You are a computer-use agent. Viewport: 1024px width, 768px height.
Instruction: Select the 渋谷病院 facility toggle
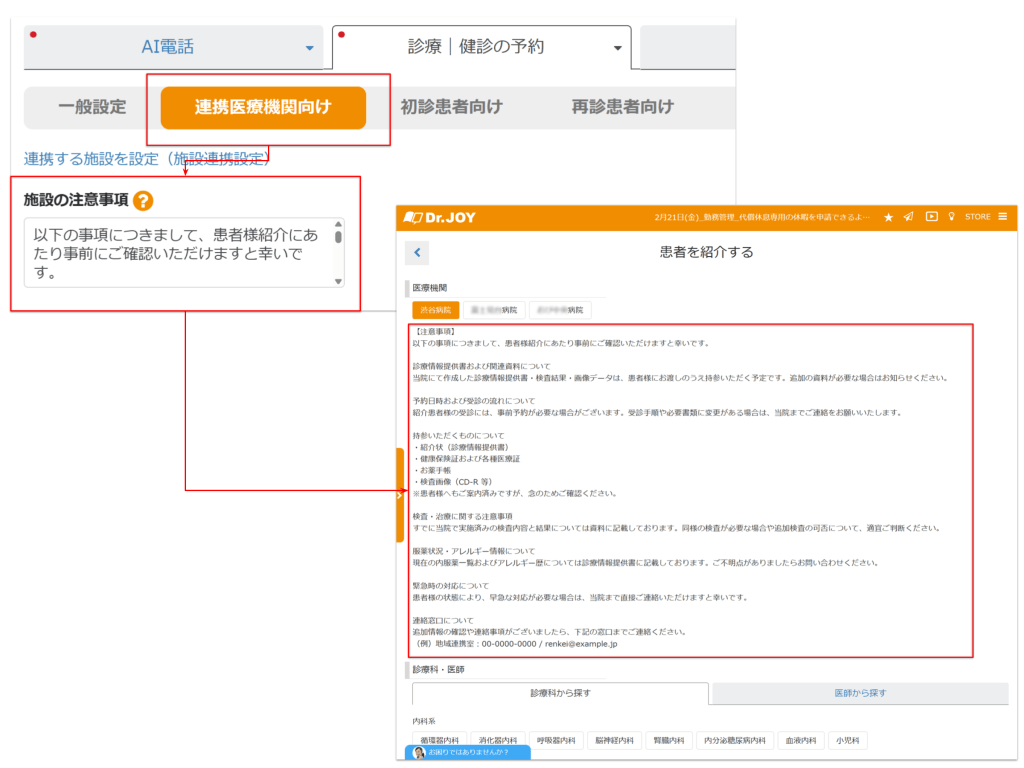click(436, 310)
